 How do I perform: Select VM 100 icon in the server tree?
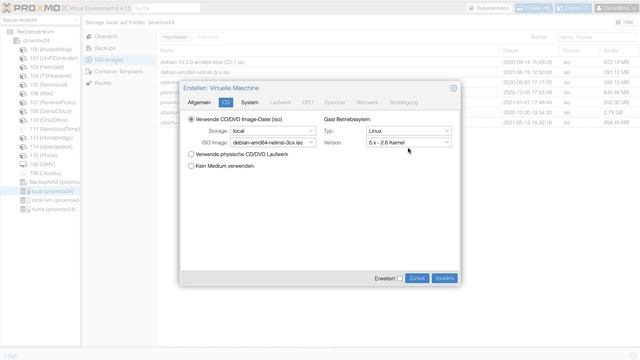point(23,49)
